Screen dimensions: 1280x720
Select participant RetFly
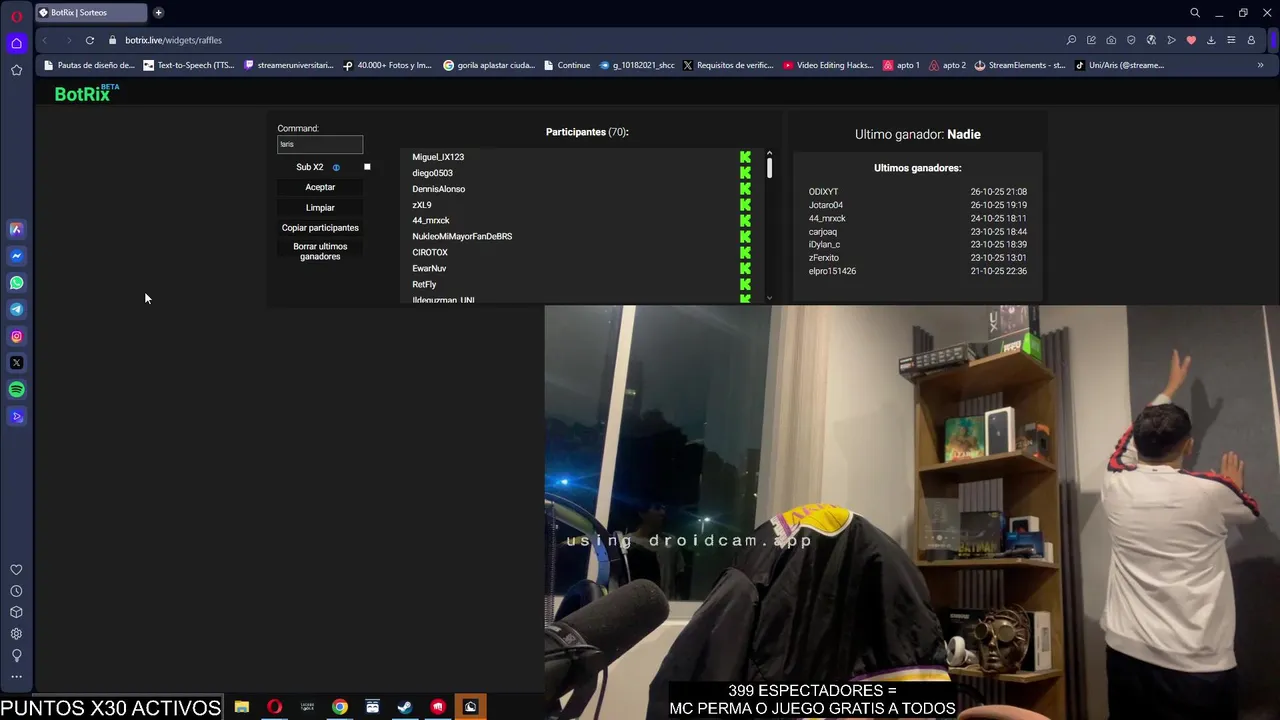click(x=424, y=285)
